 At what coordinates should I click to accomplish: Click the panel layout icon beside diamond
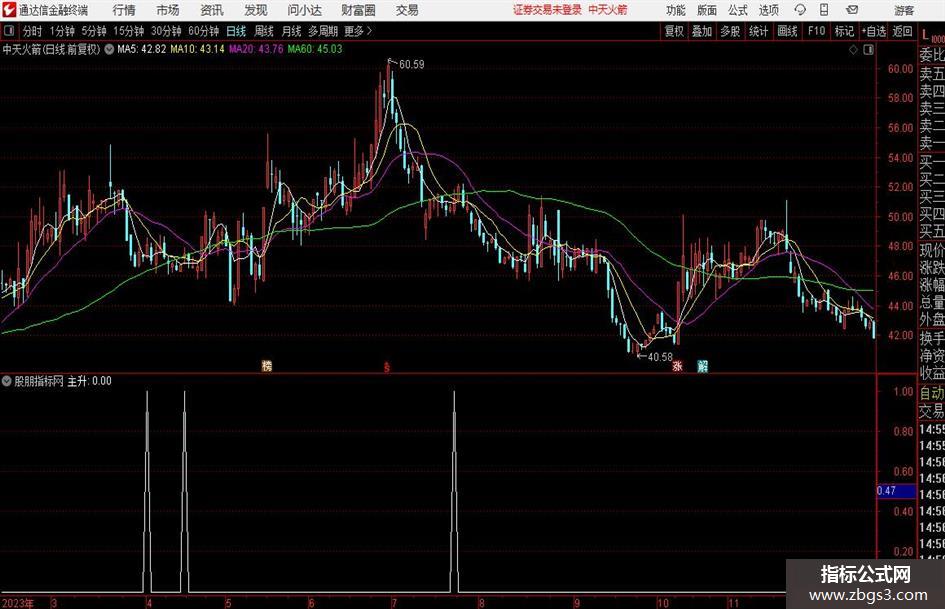[868, 50]
